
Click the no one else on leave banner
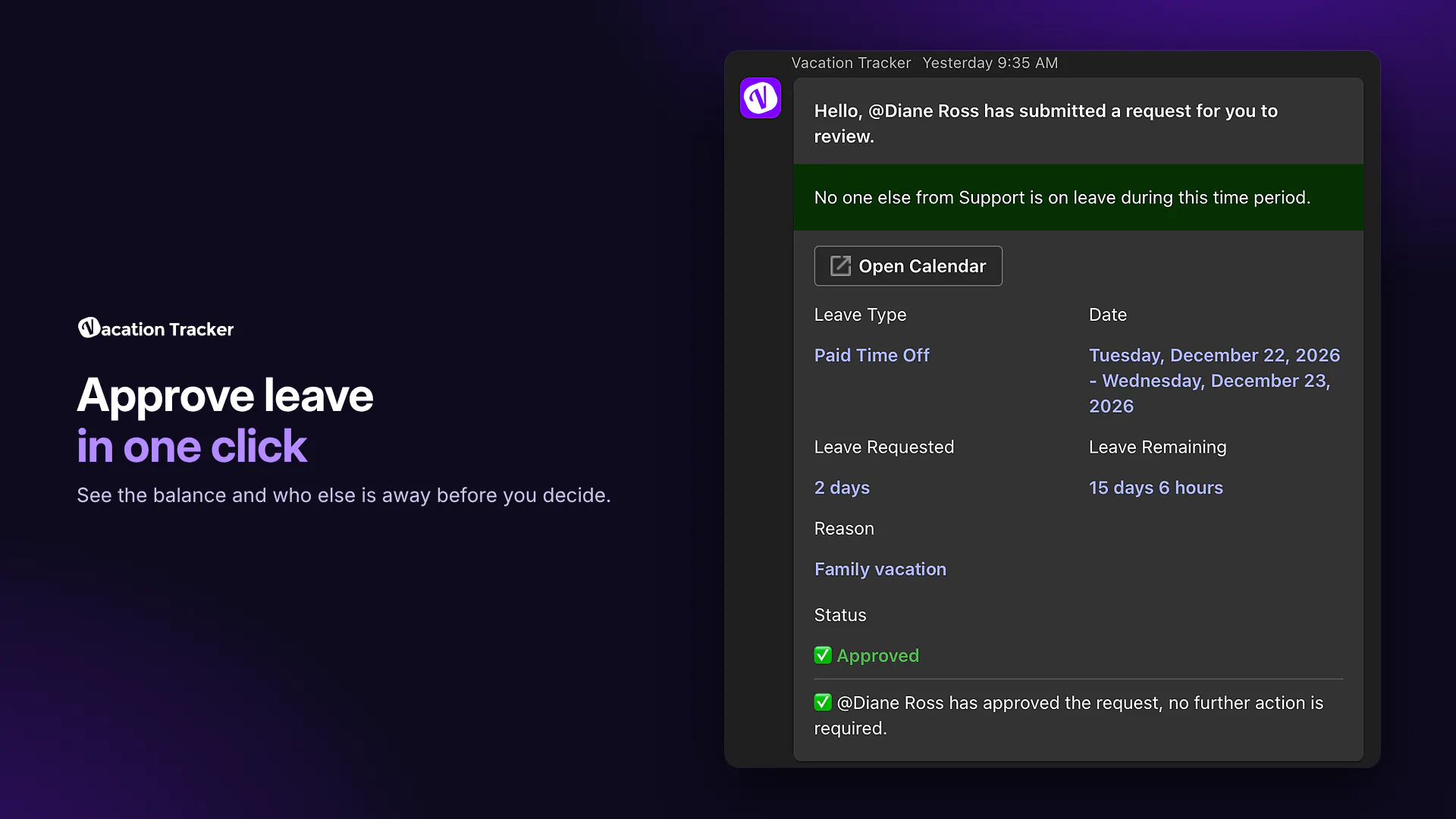(x=1078, y=197)
